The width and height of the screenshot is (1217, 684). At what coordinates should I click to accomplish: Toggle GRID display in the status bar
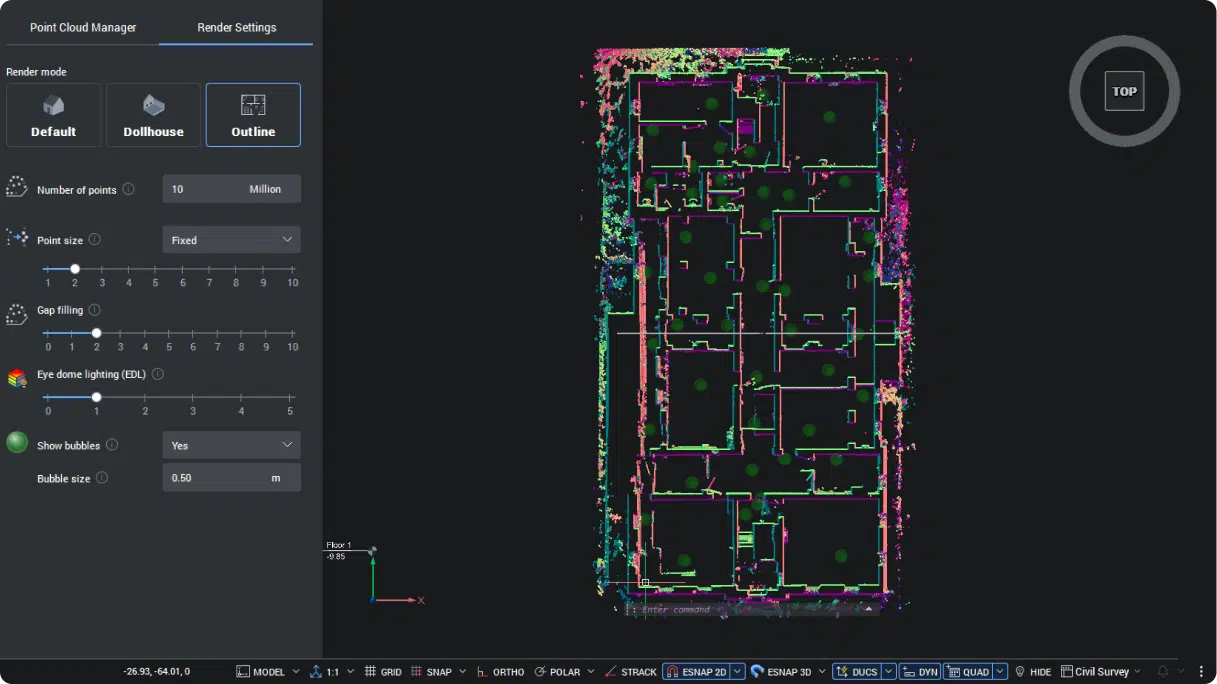tap(383, 671)
